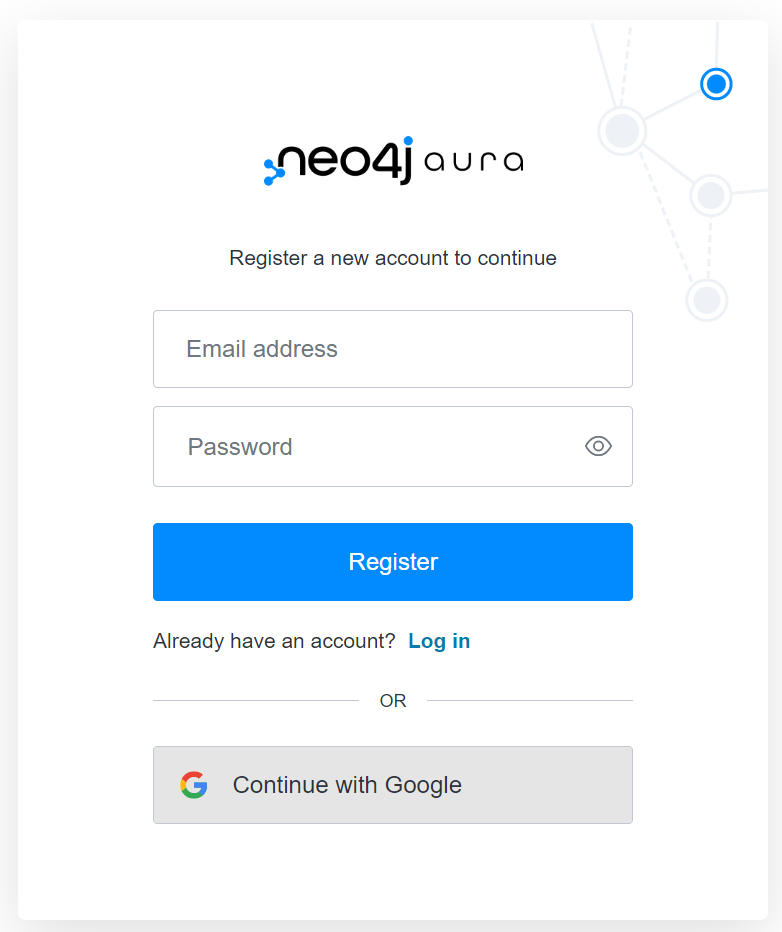Sign up using your Google account
This screenshot has width=782, height=932.
(x=392, y=784)
